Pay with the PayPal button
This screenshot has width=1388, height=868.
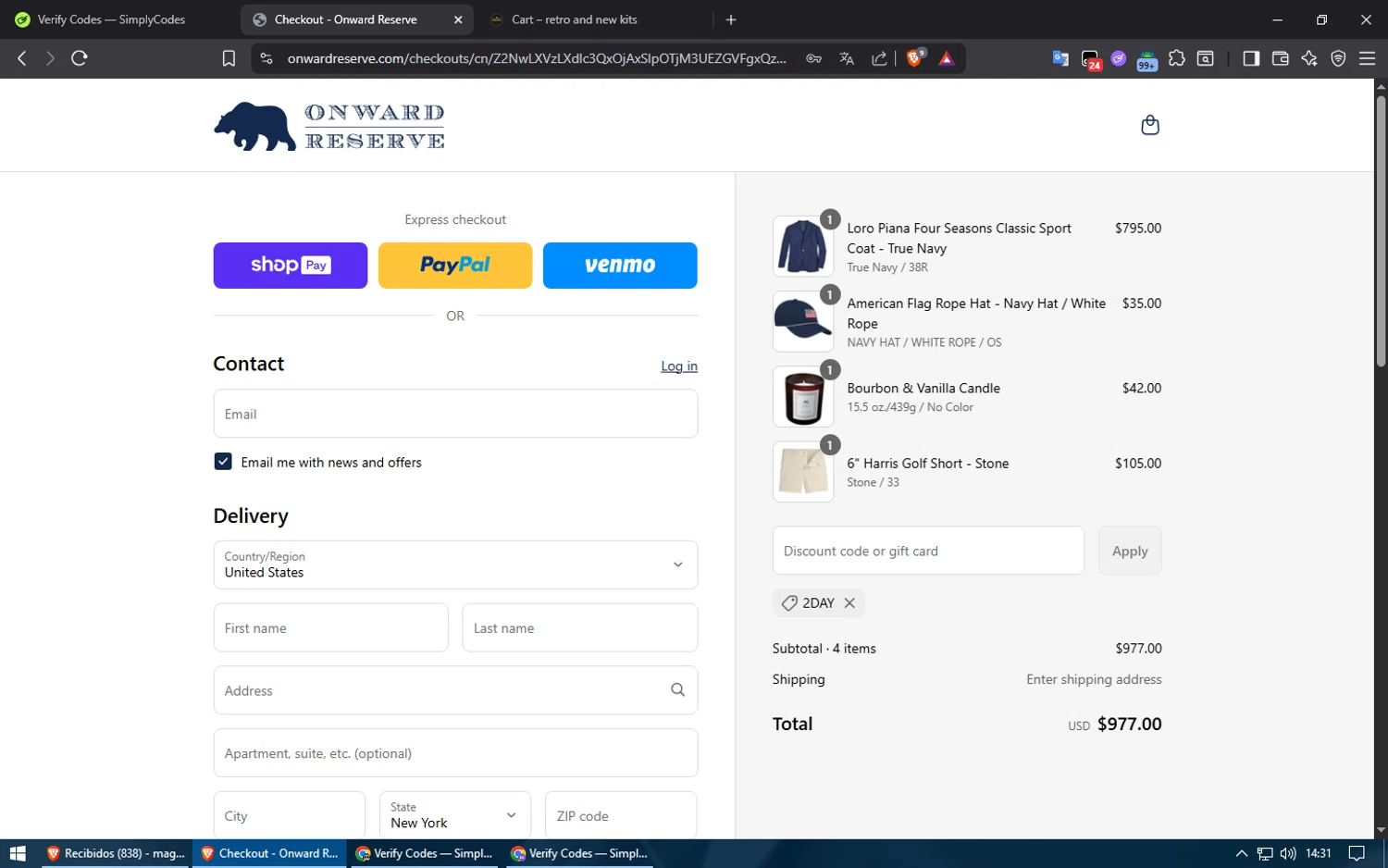[455, 266]
